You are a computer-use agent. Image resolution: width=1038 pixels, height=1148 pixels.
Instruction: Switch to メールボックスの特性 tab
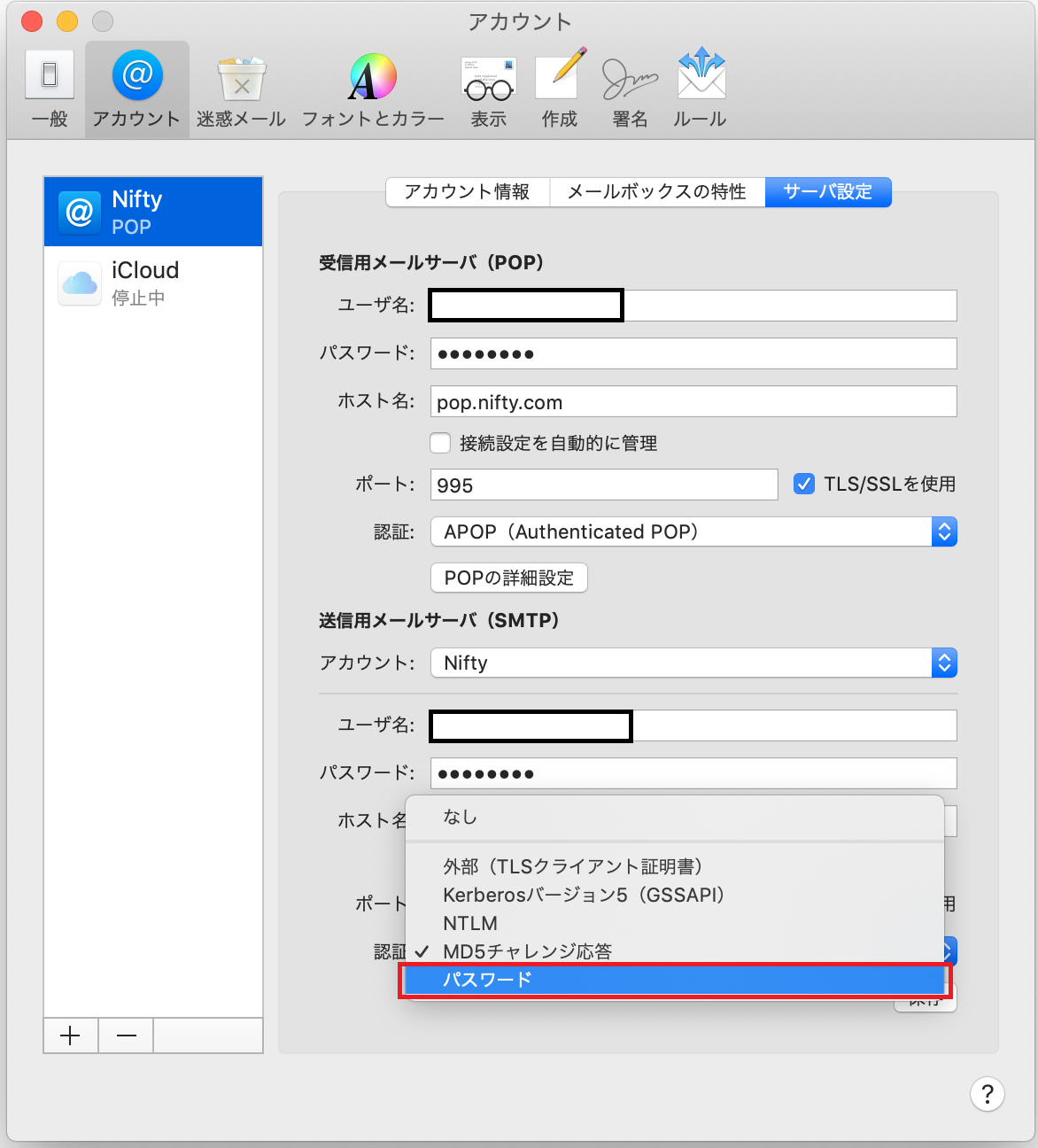pos(657,192)
